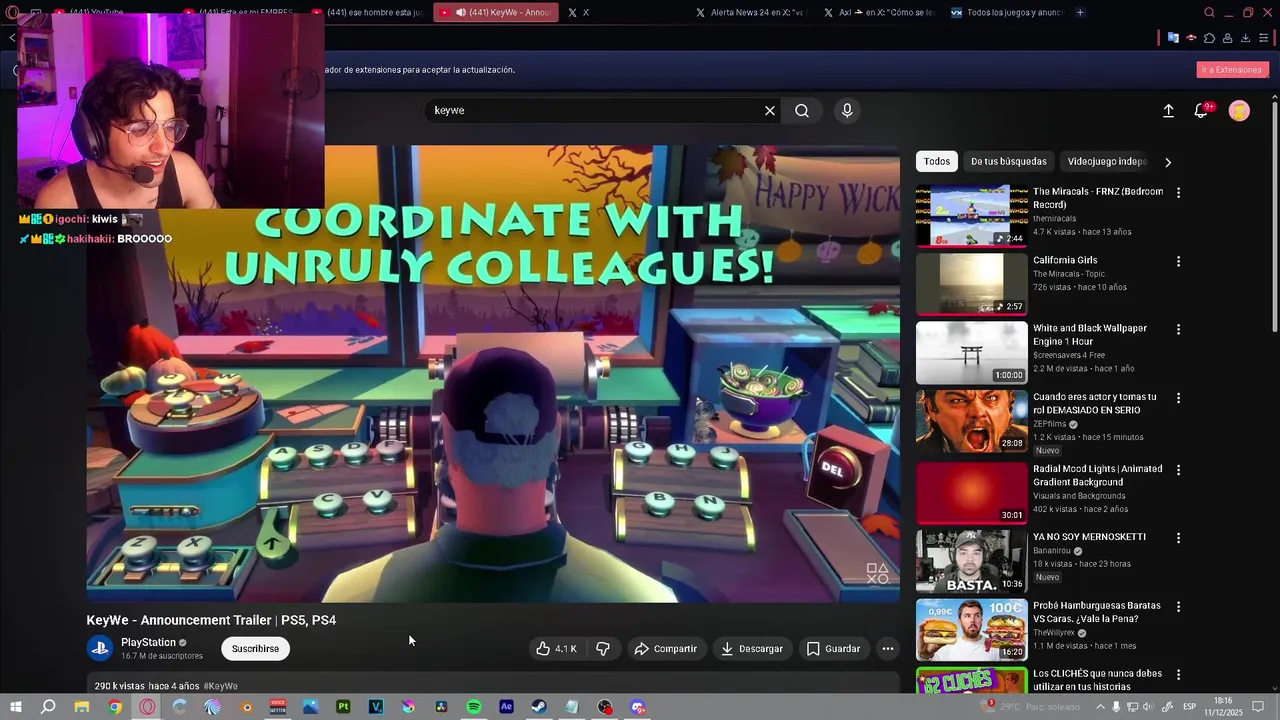The width and height of the screenshot is (1280, 720).
Task: Open After Effects from the taskbar
Action: point(506,707)
